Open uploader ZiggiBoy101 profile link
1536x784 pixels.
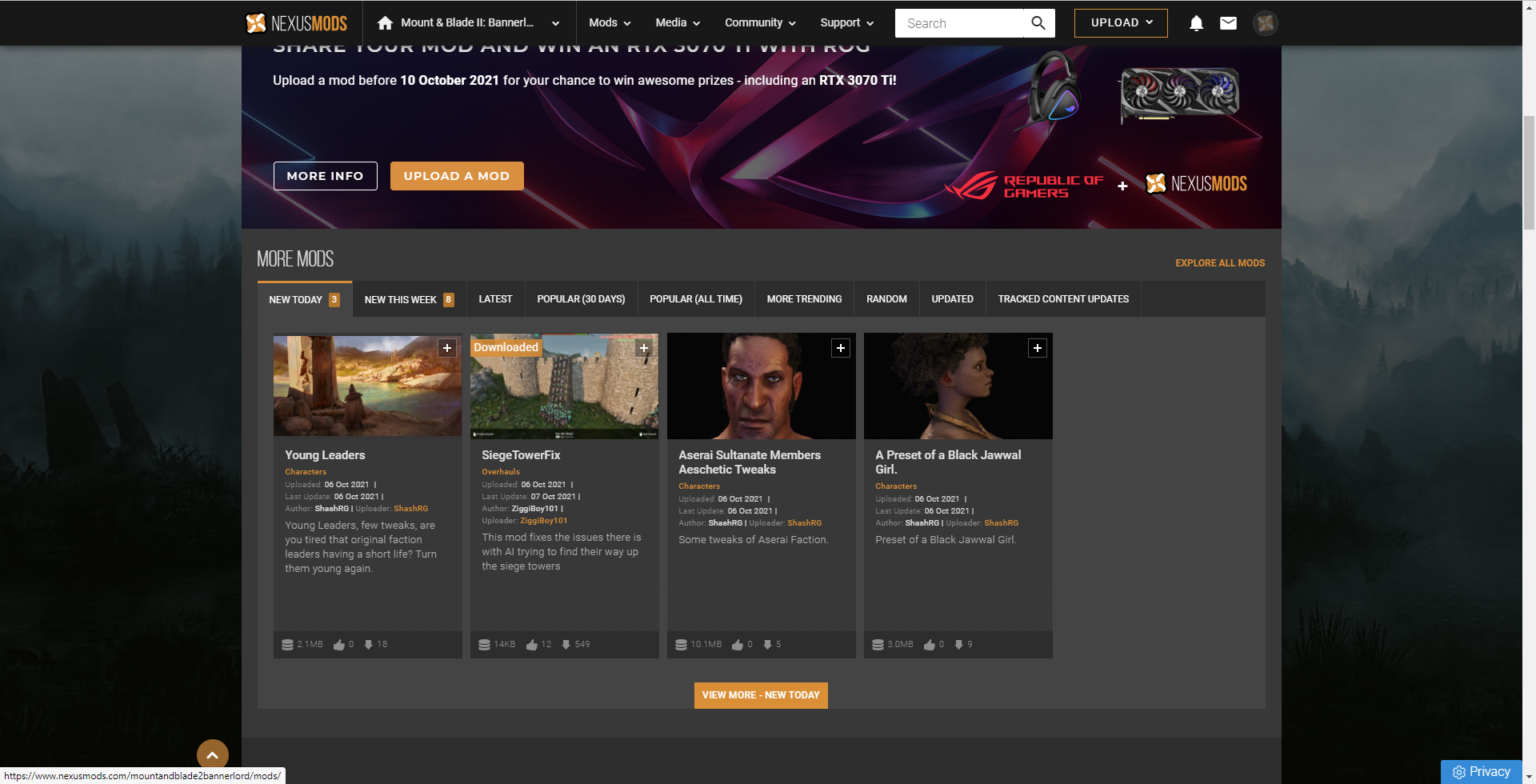click(544, 521)
